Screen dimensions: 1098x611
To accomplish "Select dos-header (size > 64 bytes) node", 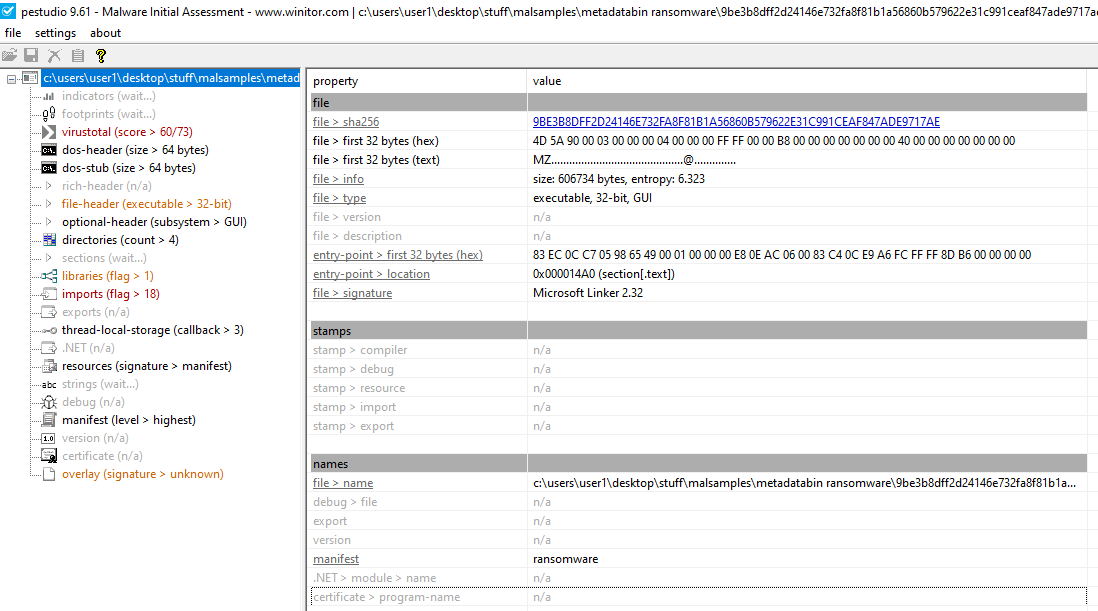I will click(x=135, y=150).
